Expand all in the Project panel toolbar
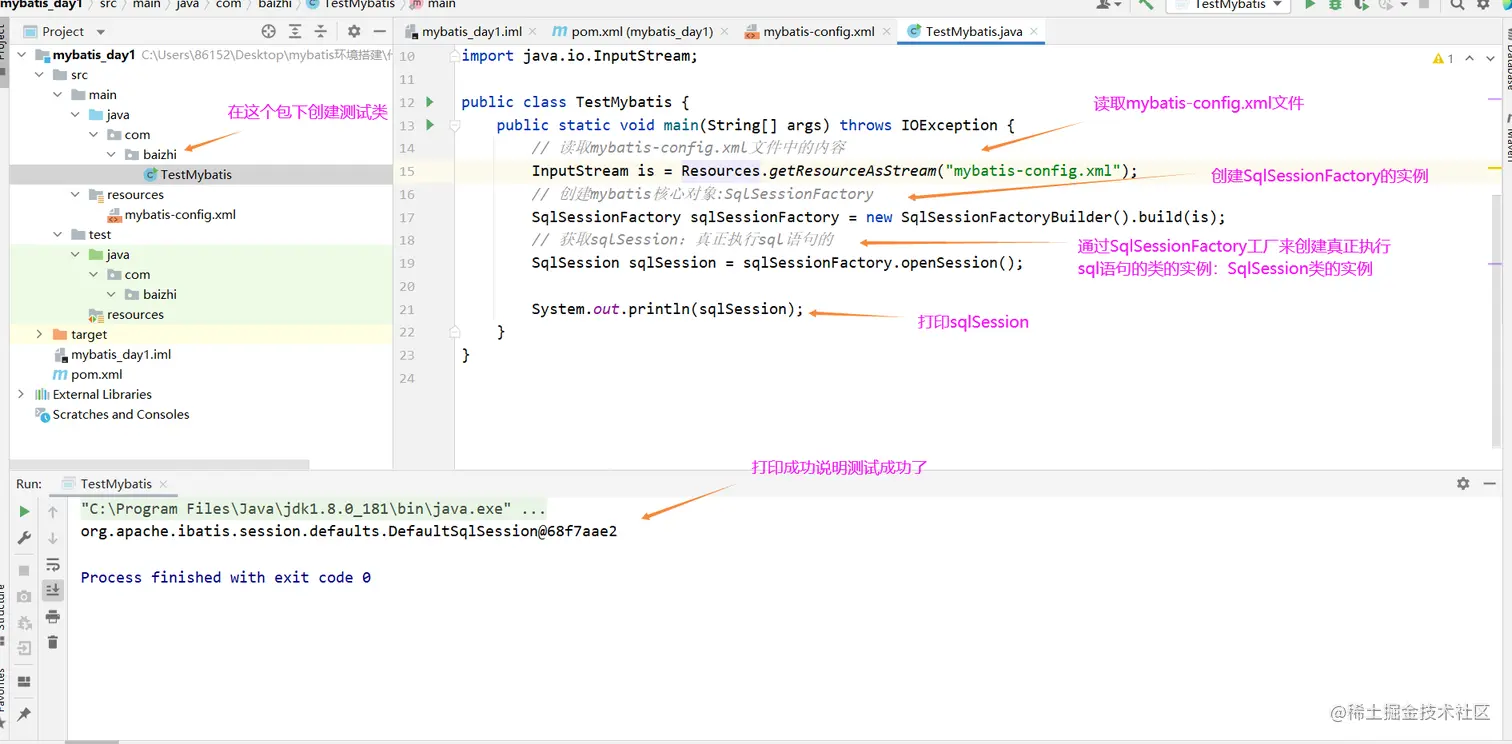 (x=295, y=32)
